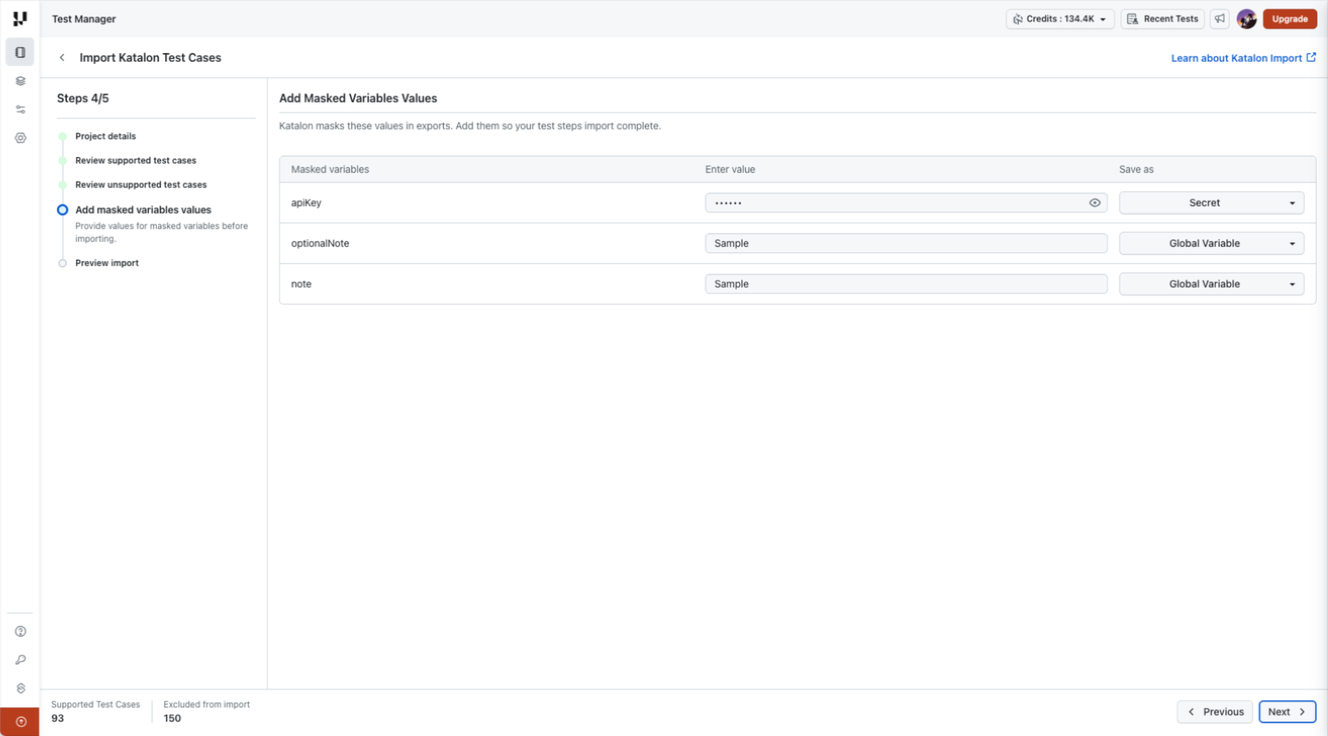Click the Import Katalon Test Cases title
This screenshot has width=1328, height=736.
[150, 58]
